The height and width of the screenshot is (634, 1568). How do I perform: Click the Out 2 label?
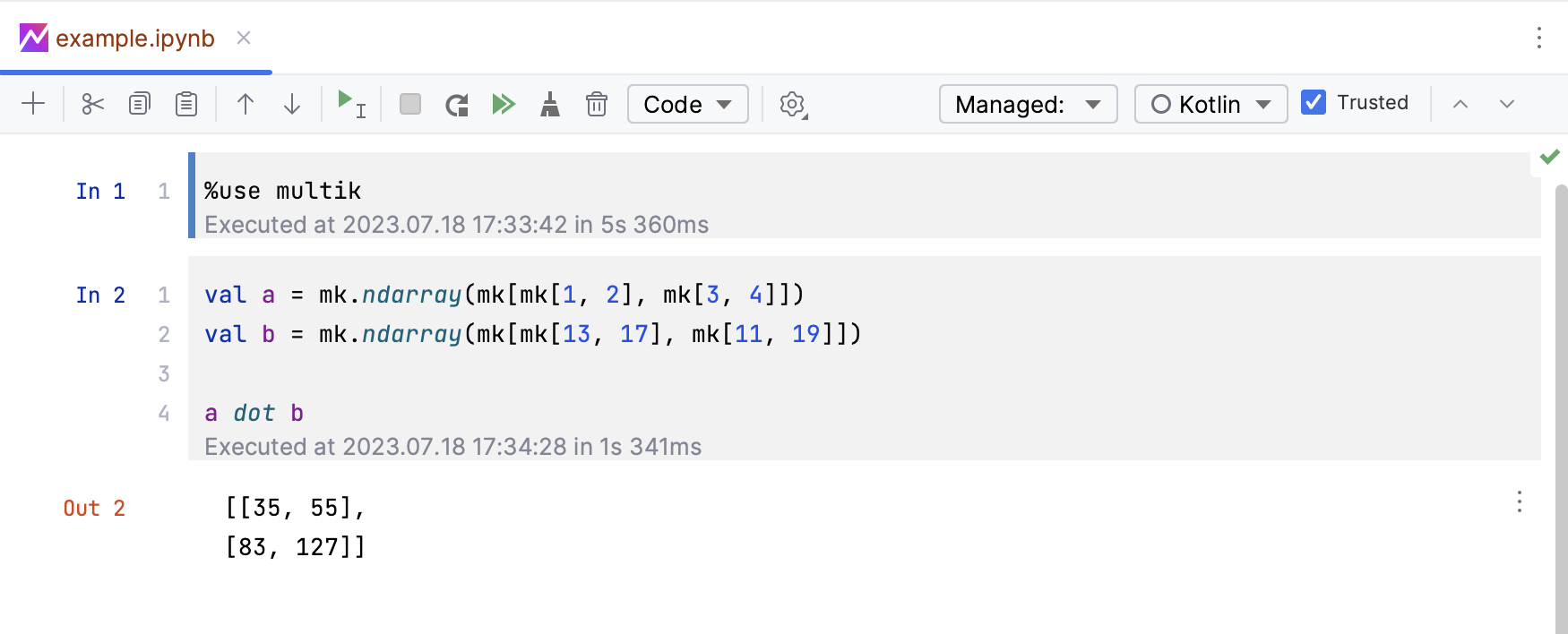pos(94,508)
